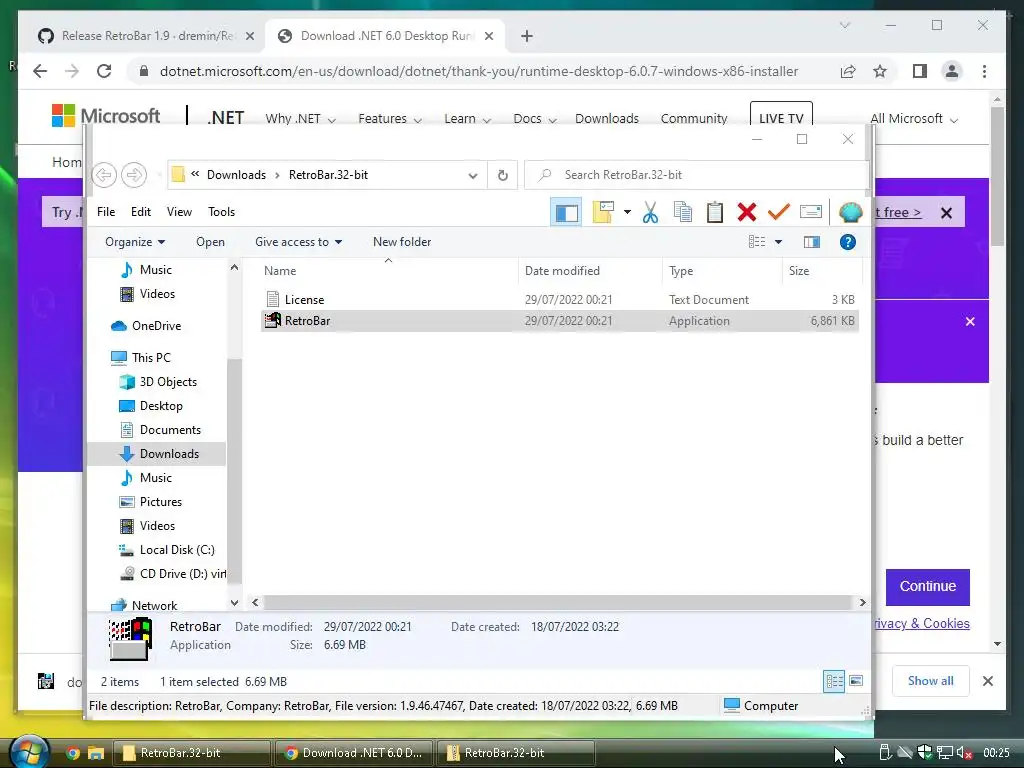Screen dimensions: 1024x768
Task: Refresh the Explorer address bar
Action: 502,175
